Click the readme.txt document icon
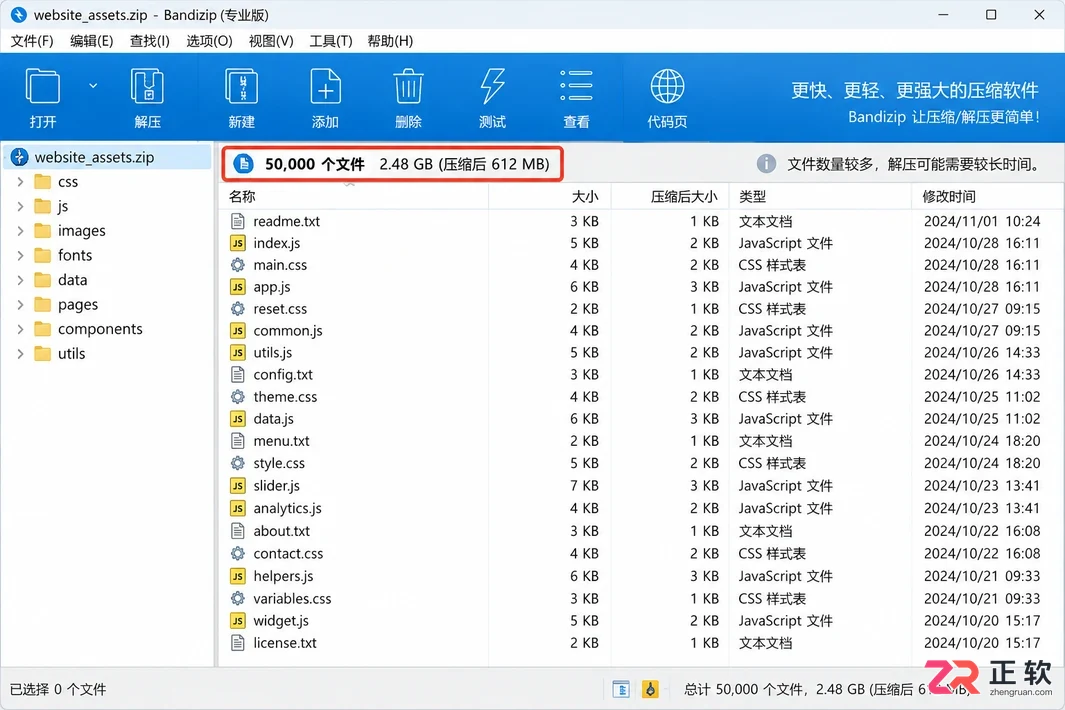The width and height of the screenshot is (1065, 710). click(238, 221)
